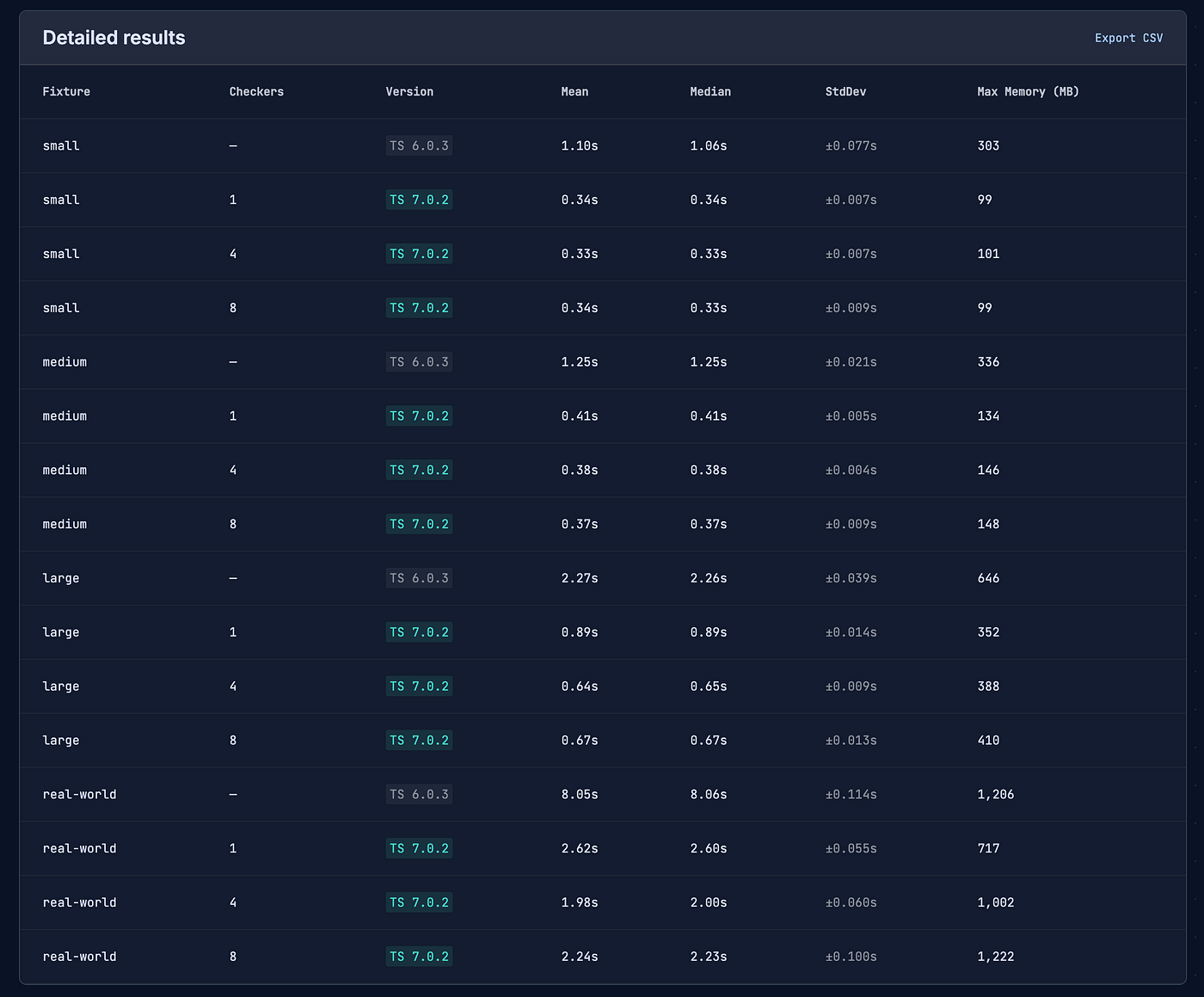The image size is (1204, 997).
Task: Click the 303 max memory value
Action: 988,146
